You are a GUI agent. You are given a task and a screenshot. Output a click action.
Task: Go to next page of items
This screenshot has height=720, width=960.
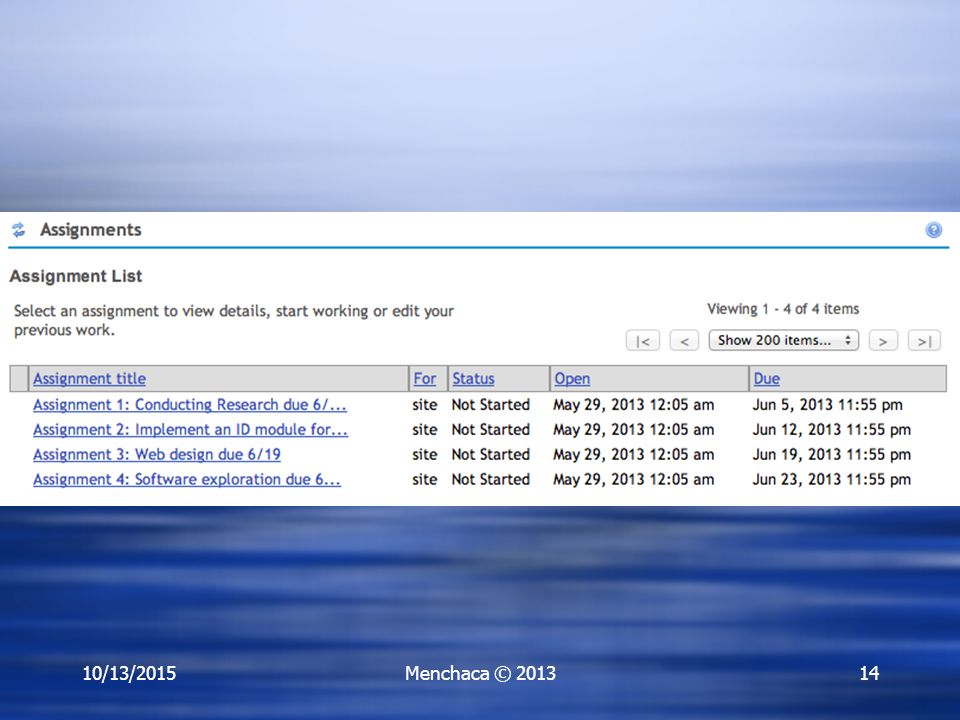point(883,340)
